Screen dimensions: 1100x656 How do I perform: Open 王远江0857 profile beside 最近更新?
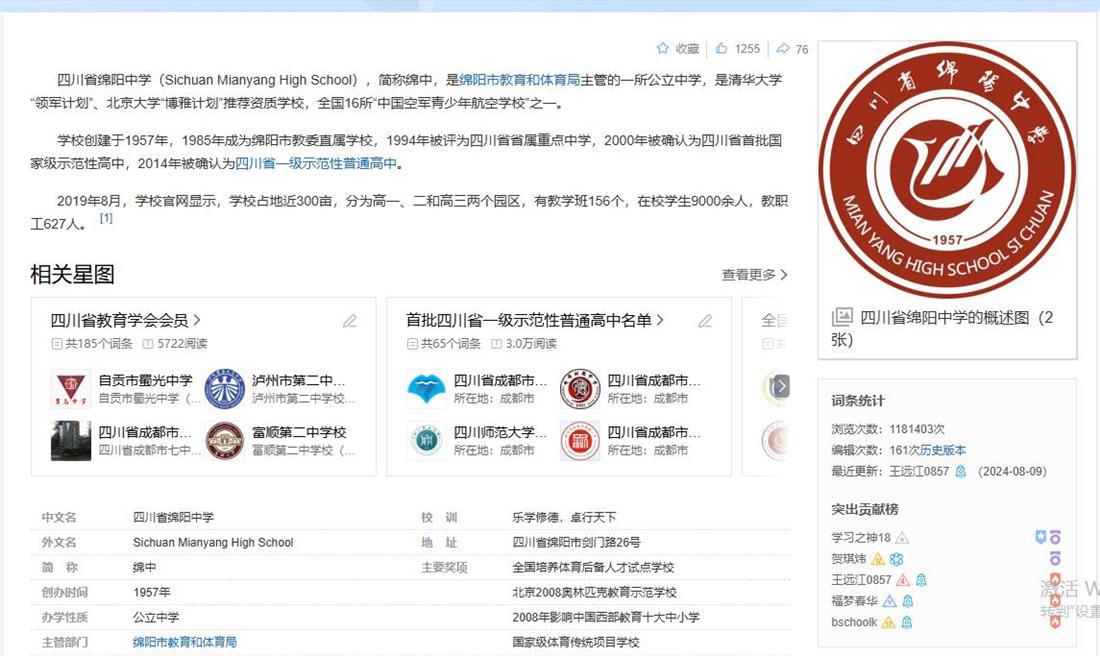point(919,471)
